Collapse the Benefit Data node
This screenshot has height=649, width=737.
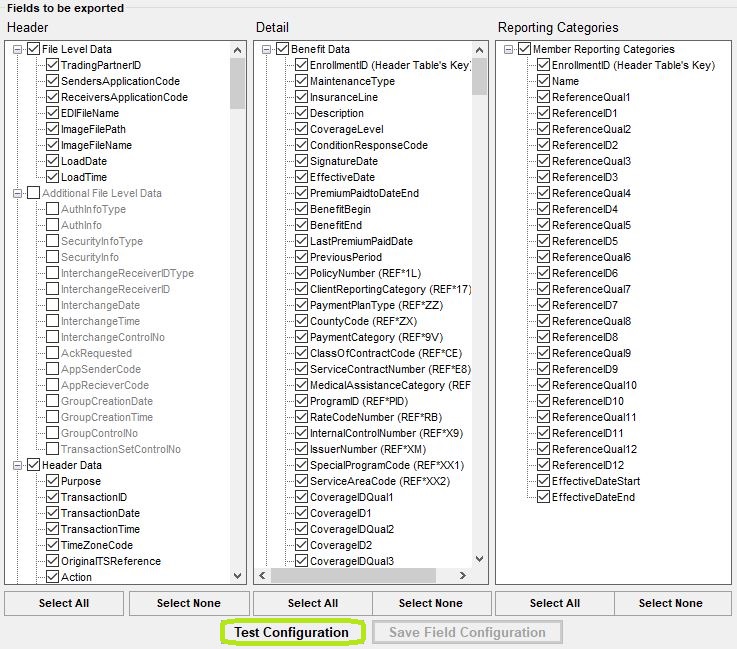click(267, 49)
